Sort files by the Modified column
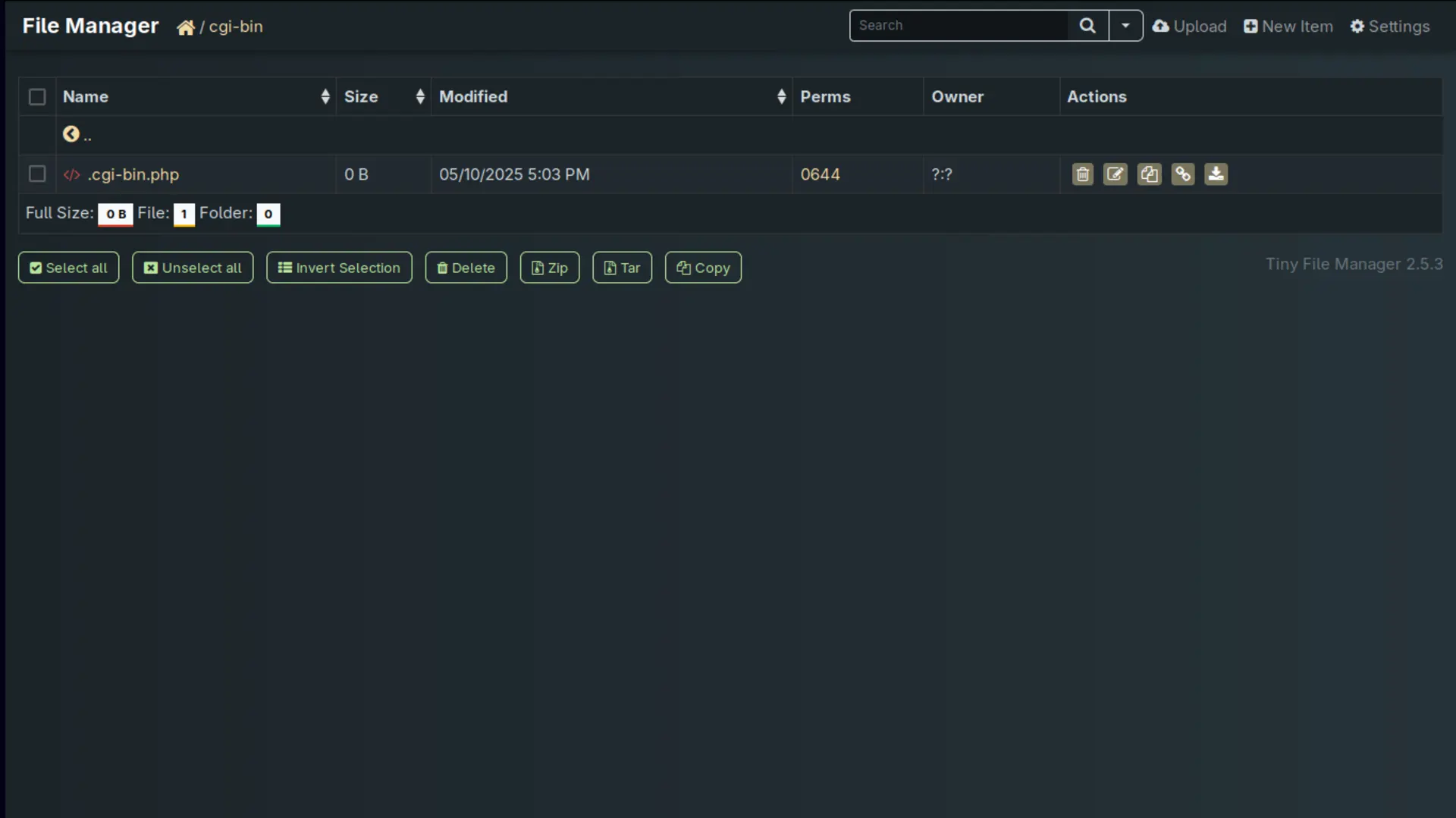1456x818 pixels. click(612, 97)
